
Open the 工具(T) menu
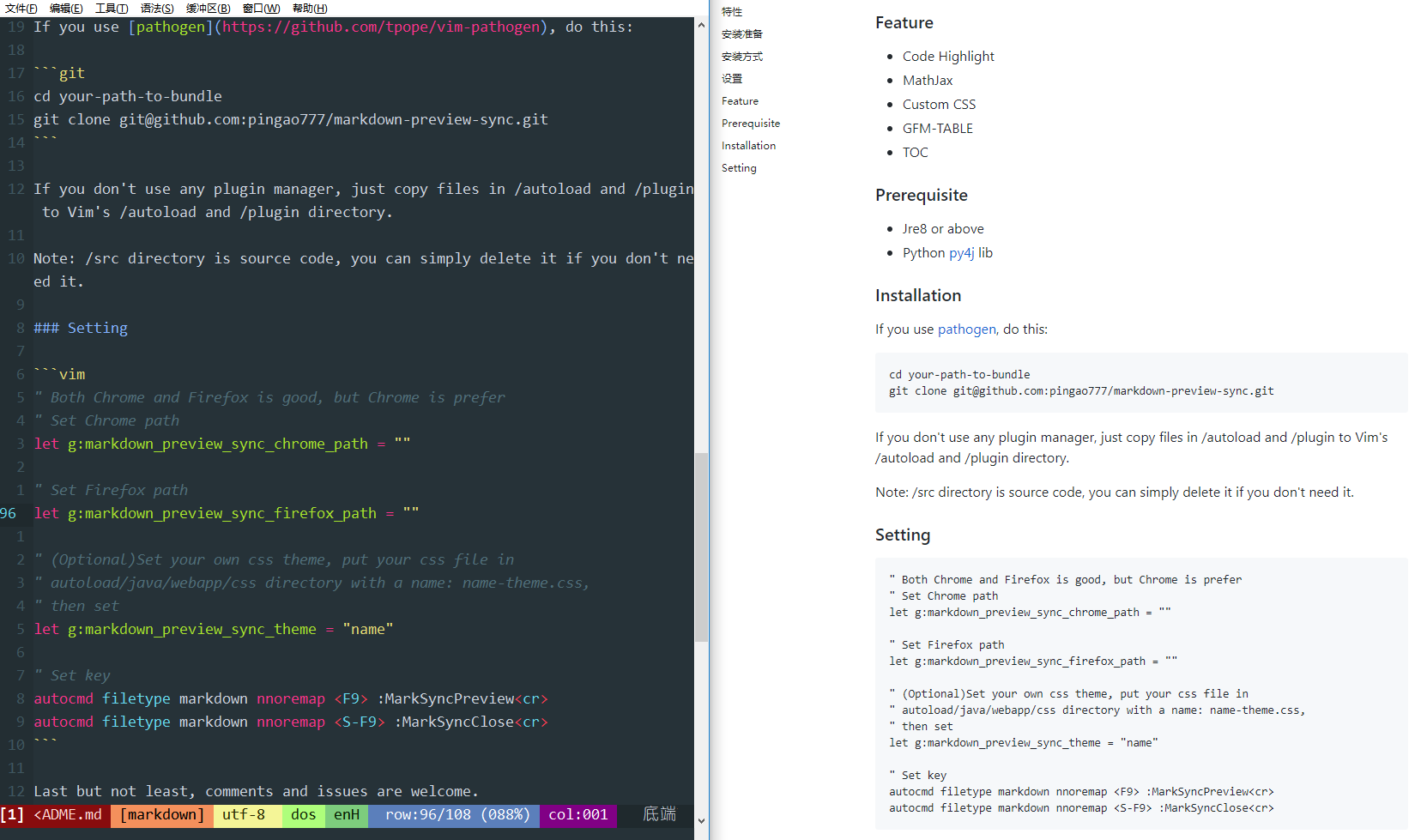(x=112, y=9)
